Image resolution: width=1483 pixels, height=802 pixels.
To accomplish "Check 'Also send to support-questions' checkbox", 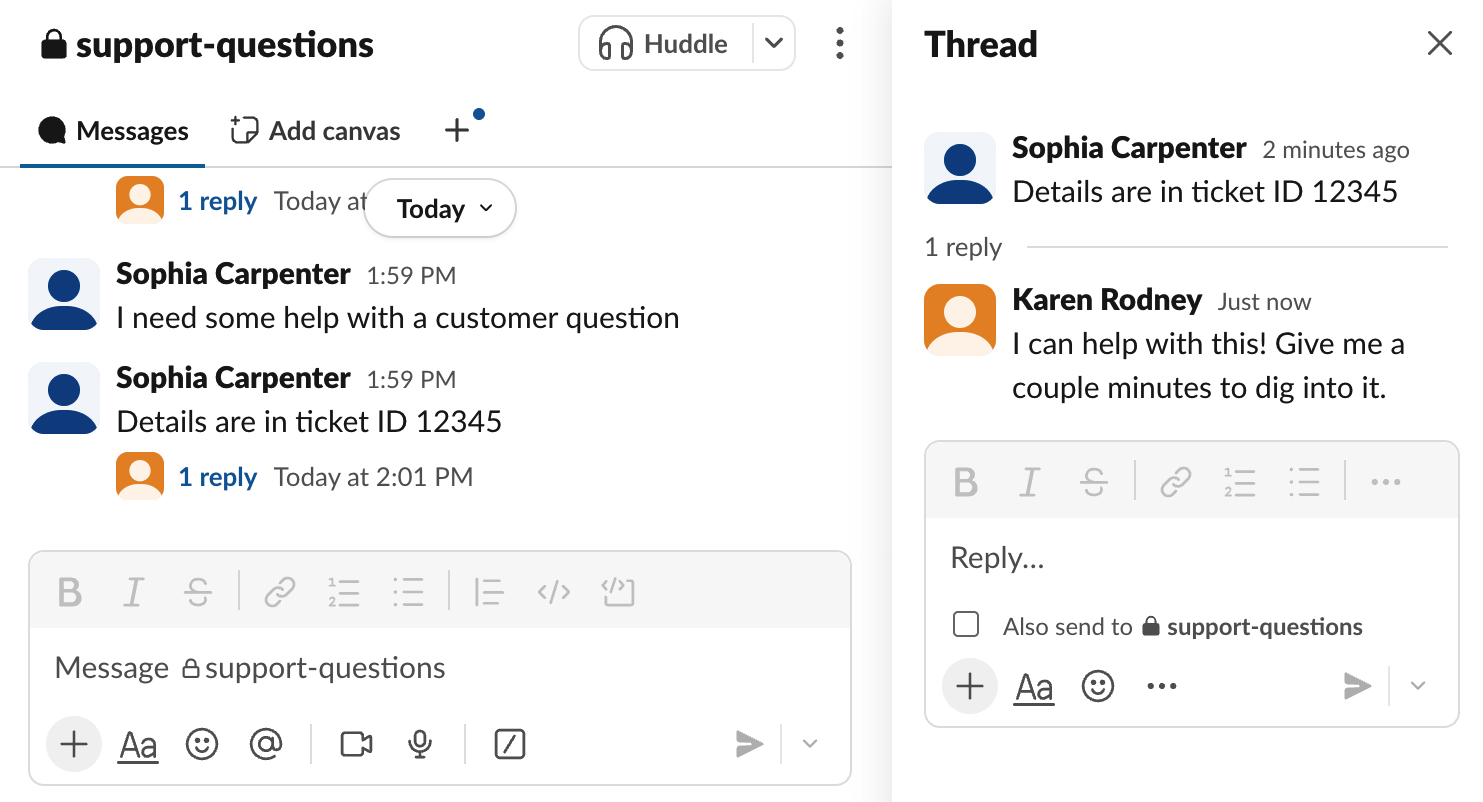I will pyautogui.click(x=966, y=626).
